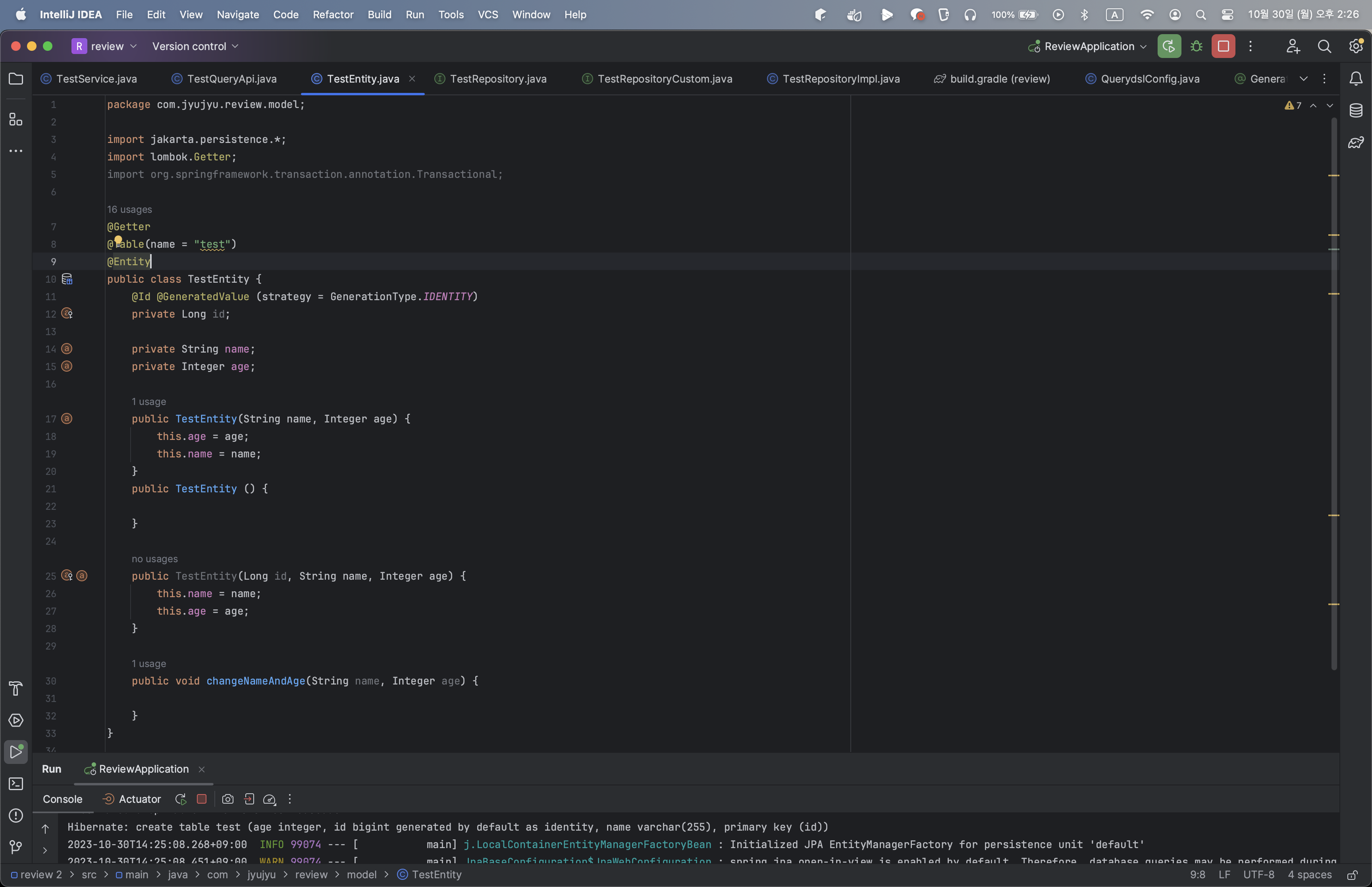Toggle the read-only lock icon in status bar
1372x887 pixels.
pyautogui.click(x=1352, y=875)
